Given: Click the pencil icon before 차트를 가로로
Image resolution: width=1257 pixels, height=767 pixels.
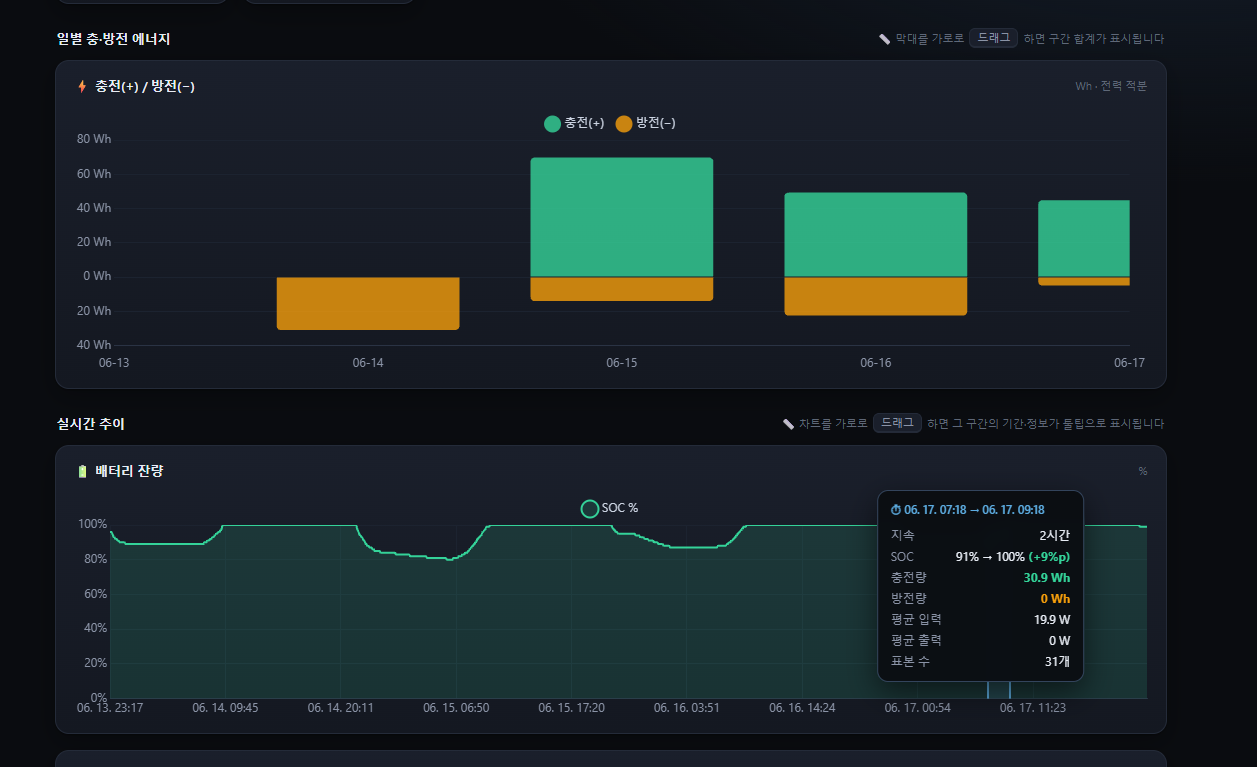Looking at the screenshot, I should point(788,424).
